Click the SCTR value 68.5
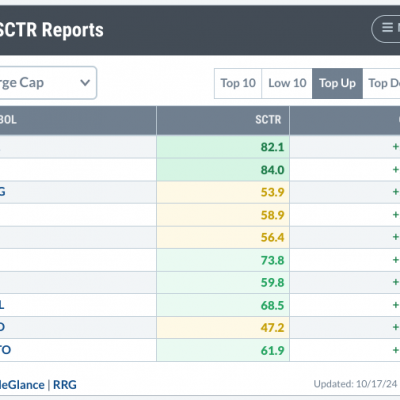This screenshot has width=400, height=400. point(272,305)
